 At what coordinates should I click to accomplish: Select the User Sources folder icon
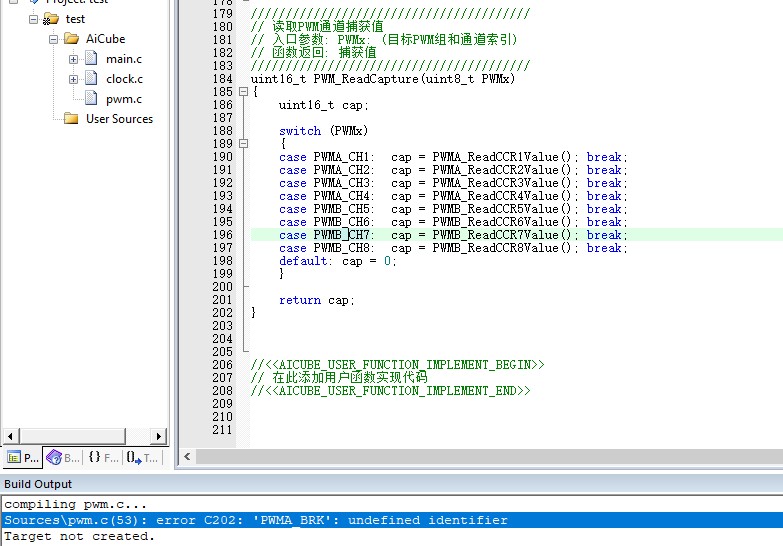coord(71,119)
